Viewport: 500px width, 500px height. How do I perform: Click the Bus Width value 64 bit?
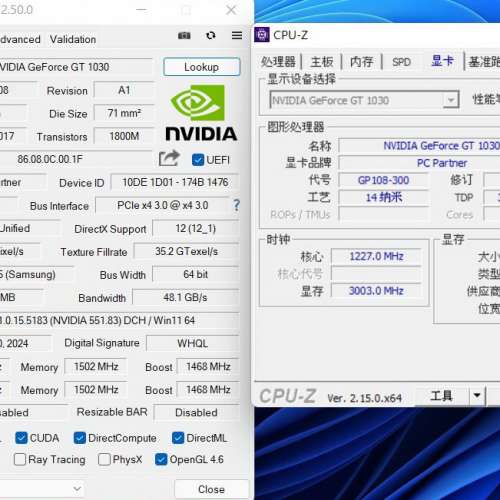pyautogui.click(x=196, y=274)
